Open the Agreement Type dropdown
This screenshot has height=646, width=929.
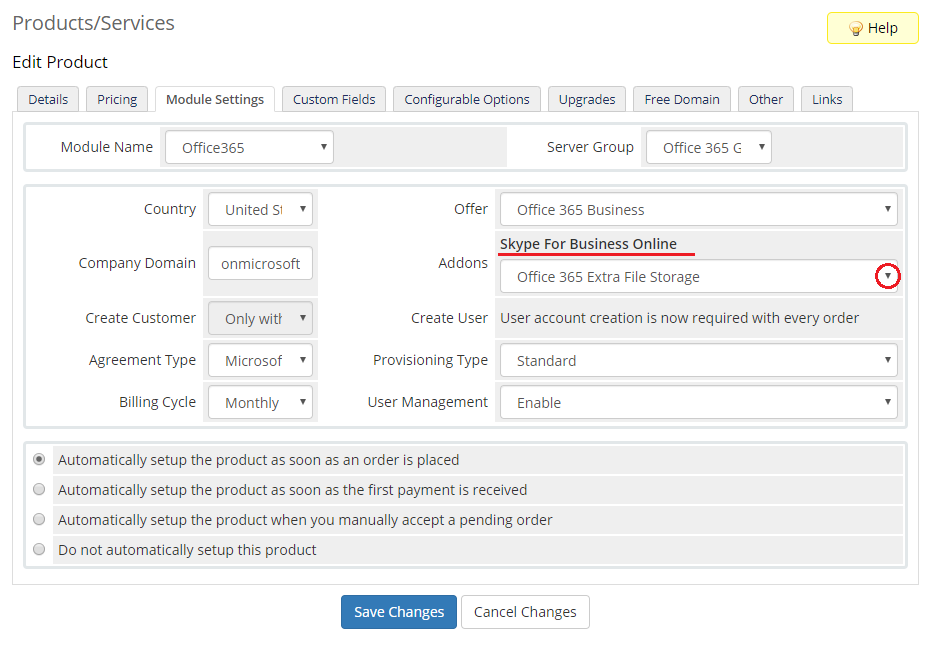point(260,360)
